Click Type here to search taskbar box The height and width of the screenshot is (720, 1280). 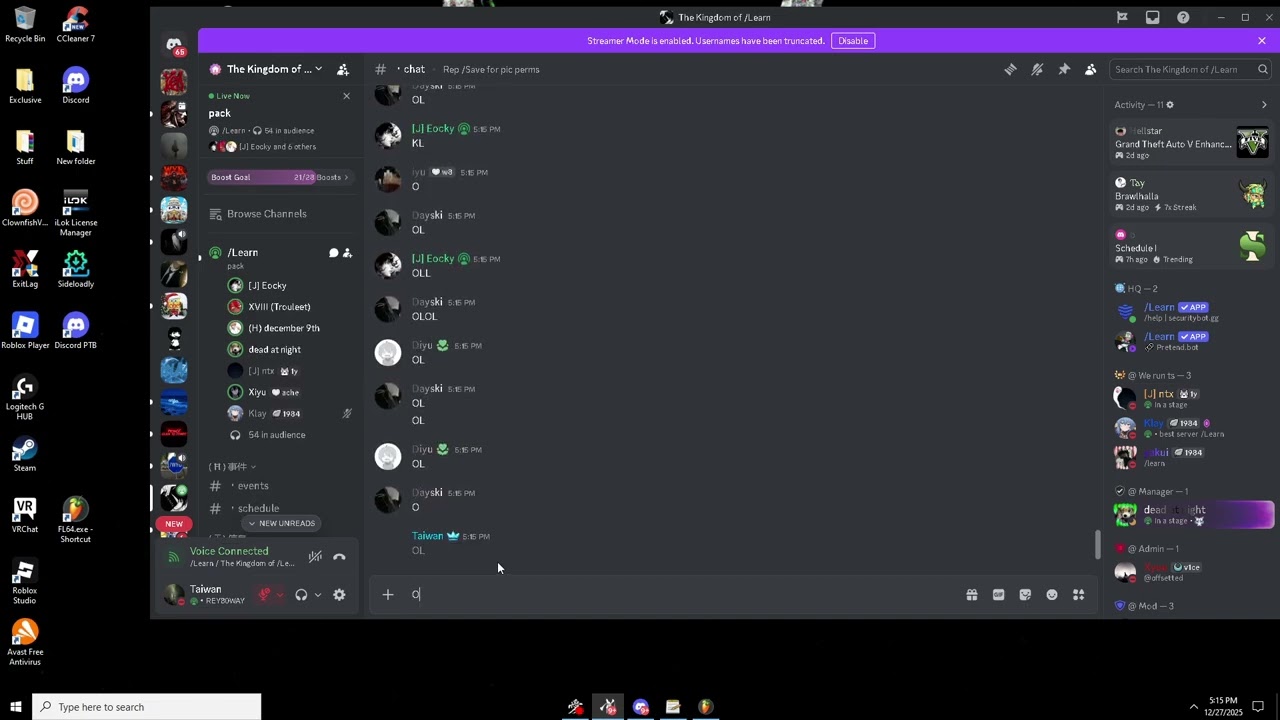click(x=146, y=707)
